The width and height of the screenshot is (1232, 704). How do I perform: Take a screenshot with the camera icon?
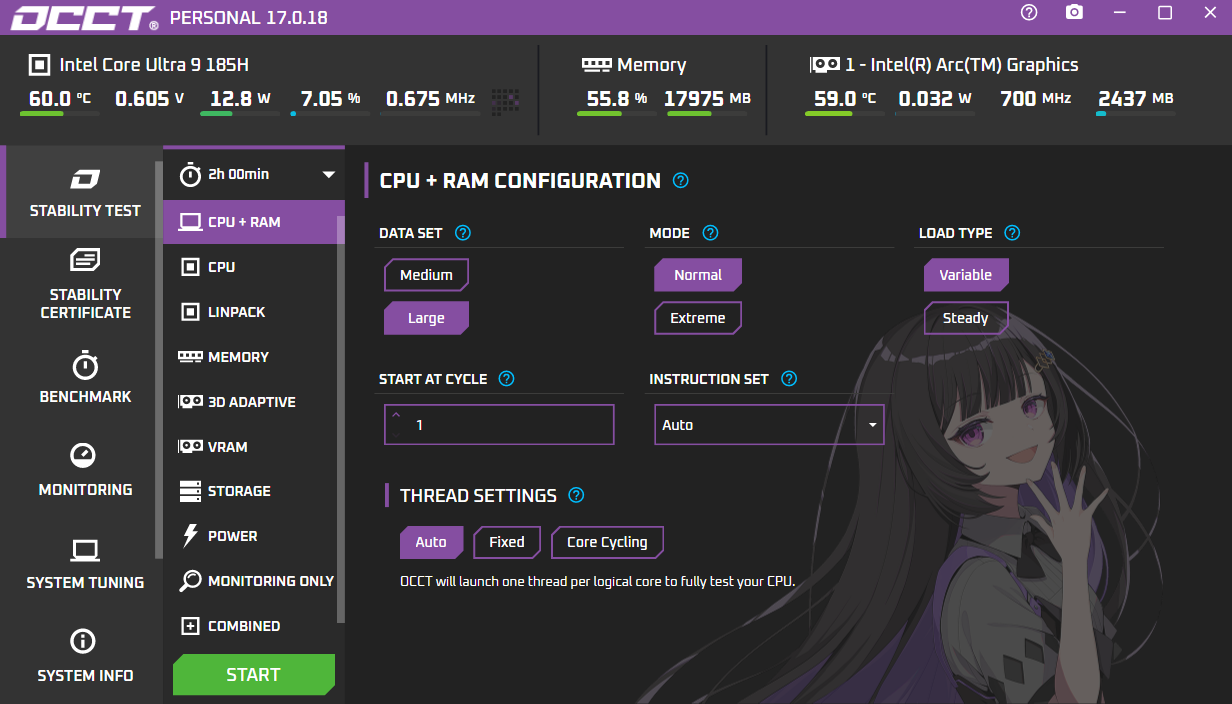click(x=1074, y=12)
